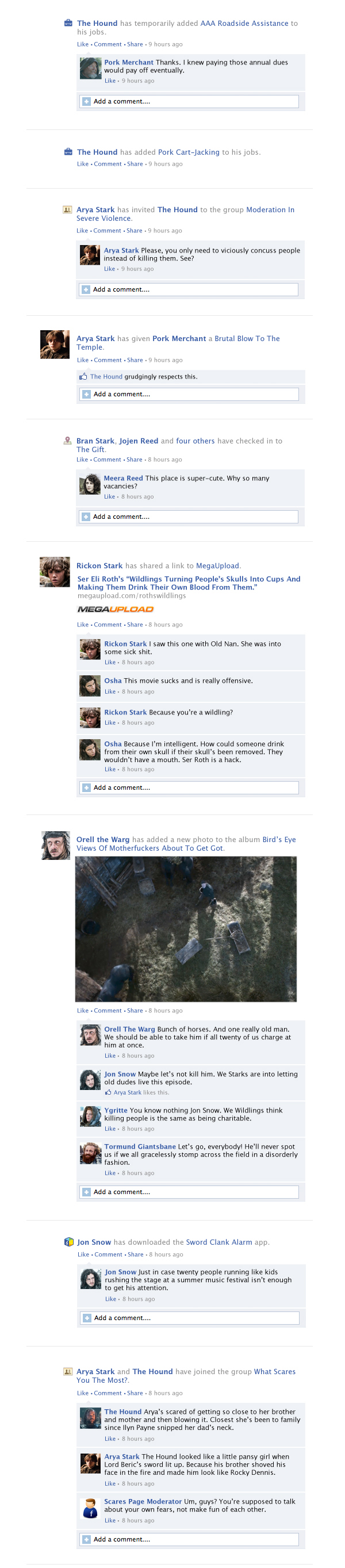
Task: Click Orell the Warg's profile picture
Action: [55, 846]
